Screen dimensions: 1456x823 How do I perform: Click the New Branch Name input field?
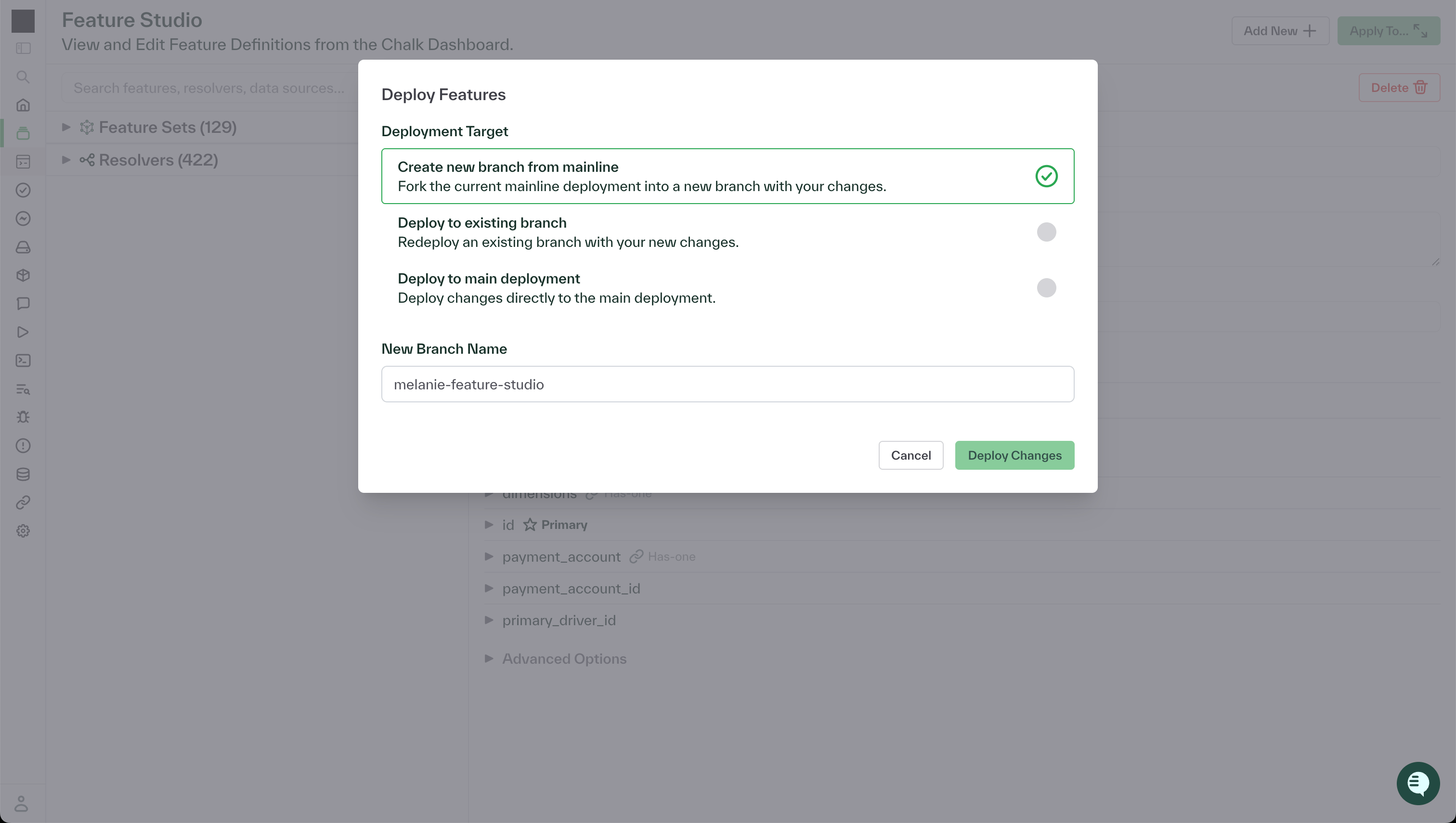coord(728,385)
